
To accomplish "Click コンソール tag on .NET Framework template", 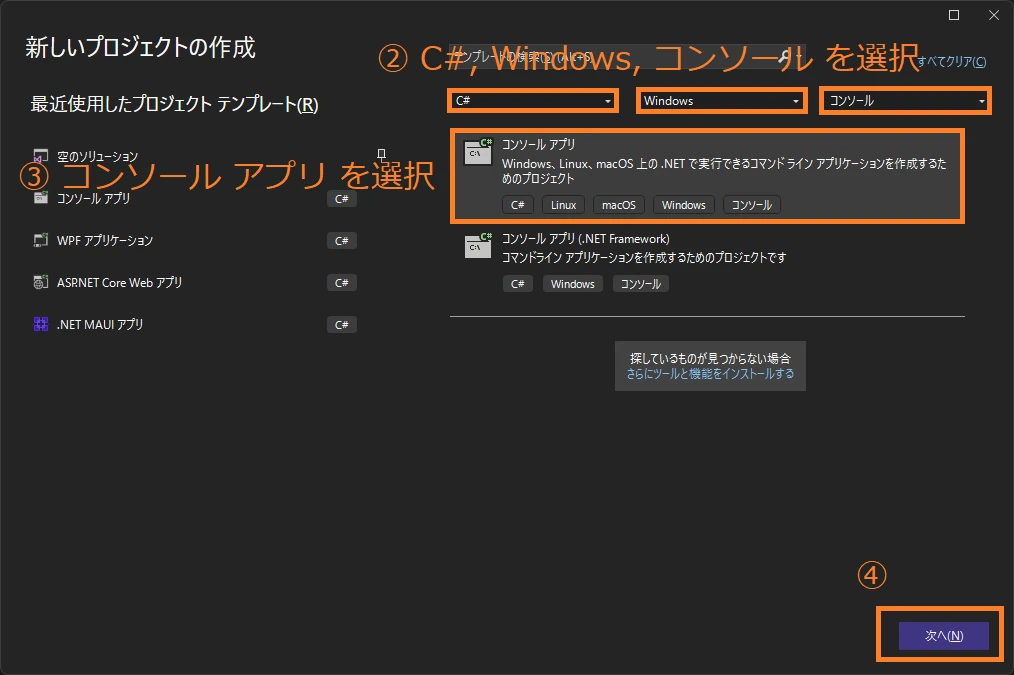I will 641,284.
